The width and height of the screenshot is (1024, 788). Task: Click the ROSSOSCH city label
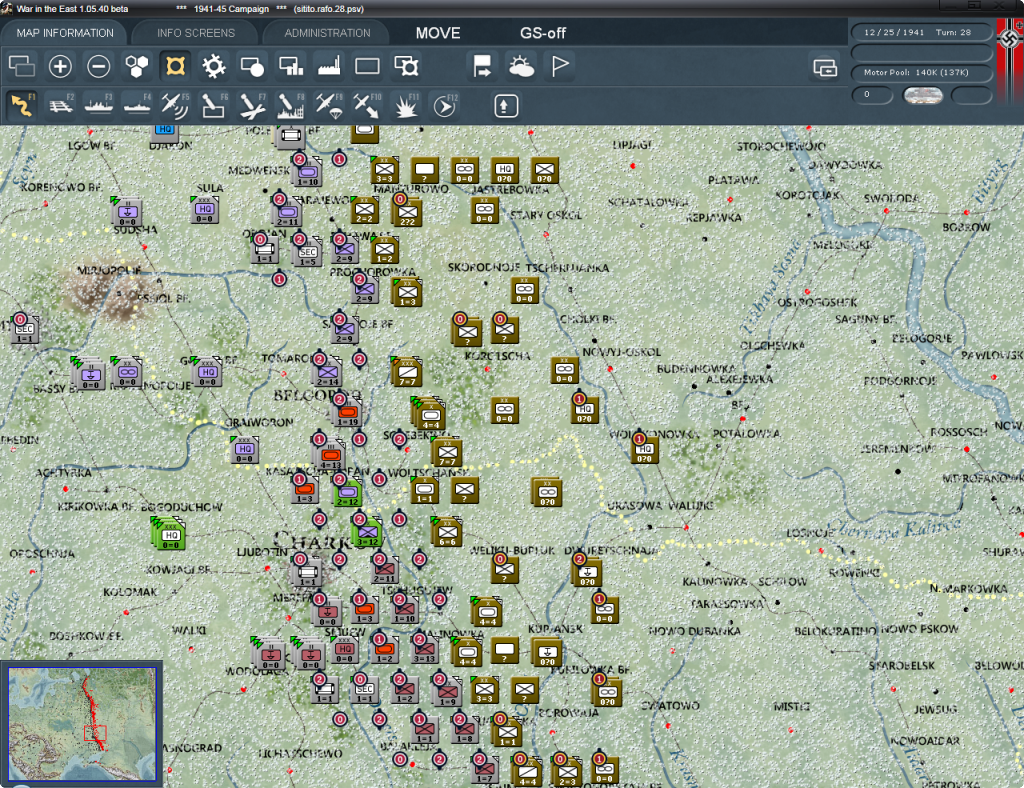(x=959, y=432)
